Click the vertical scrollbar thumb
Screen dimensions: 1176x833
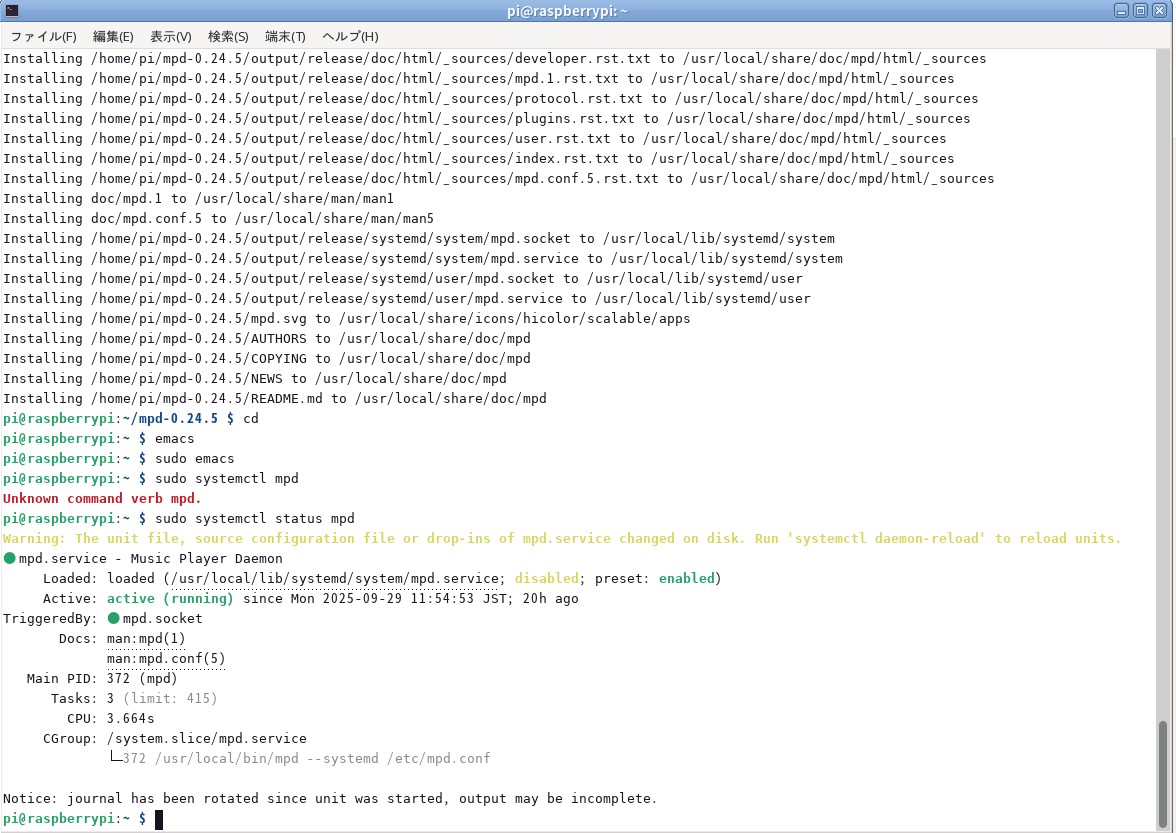pos(1162,768)
